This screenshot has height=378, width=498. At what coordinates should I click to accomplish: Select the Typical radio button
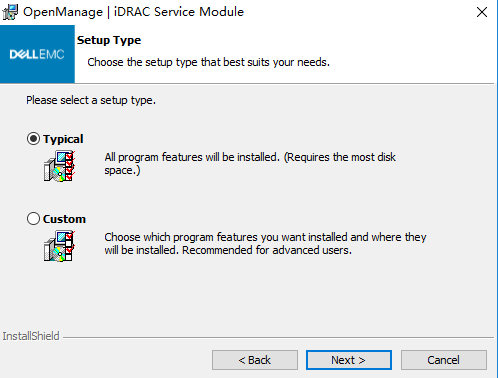click(x=33, y=139)
